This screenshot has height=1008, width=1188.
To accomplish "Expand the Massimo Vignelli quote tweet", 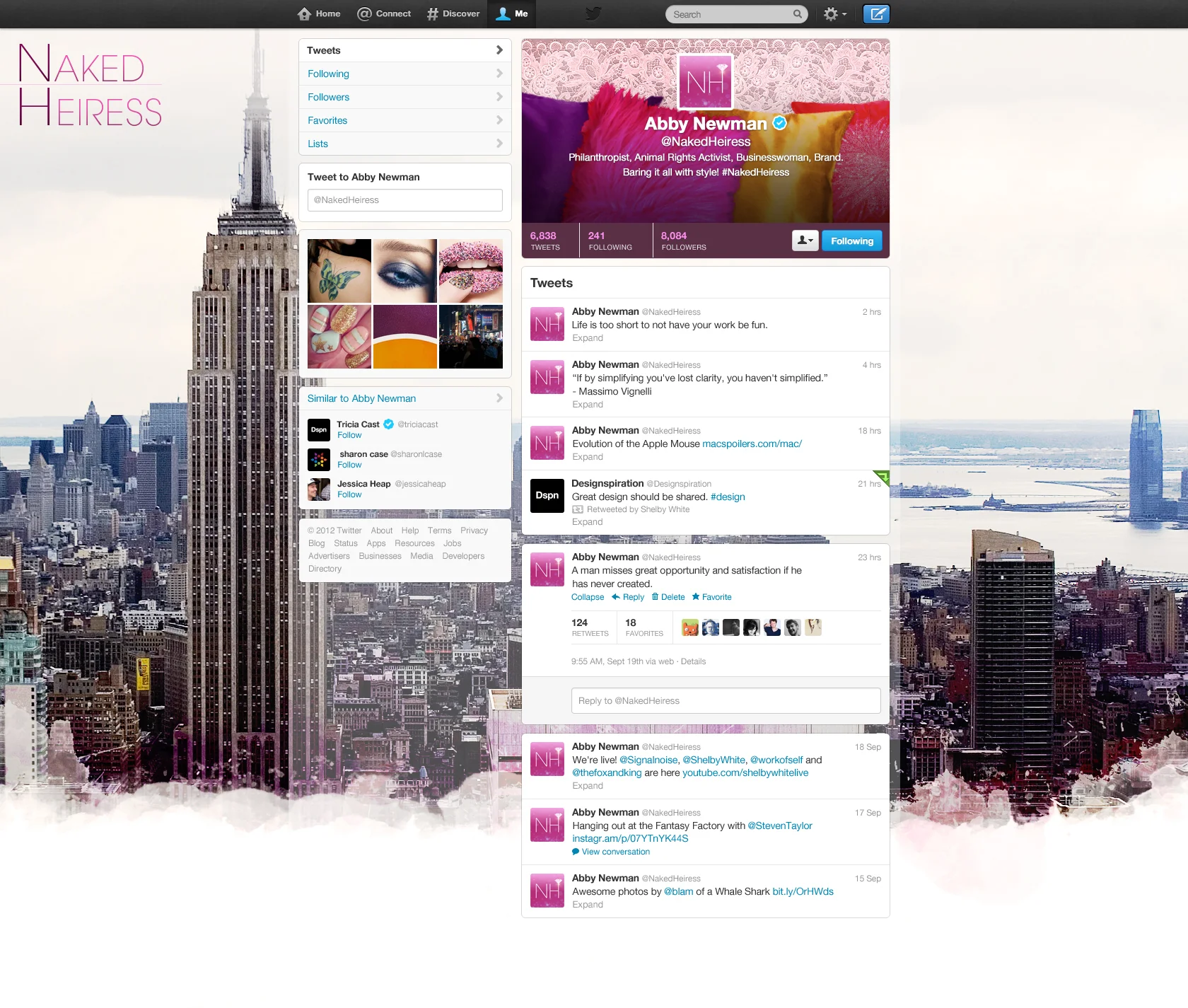I will pyautogui.click(x=588, y=405).
